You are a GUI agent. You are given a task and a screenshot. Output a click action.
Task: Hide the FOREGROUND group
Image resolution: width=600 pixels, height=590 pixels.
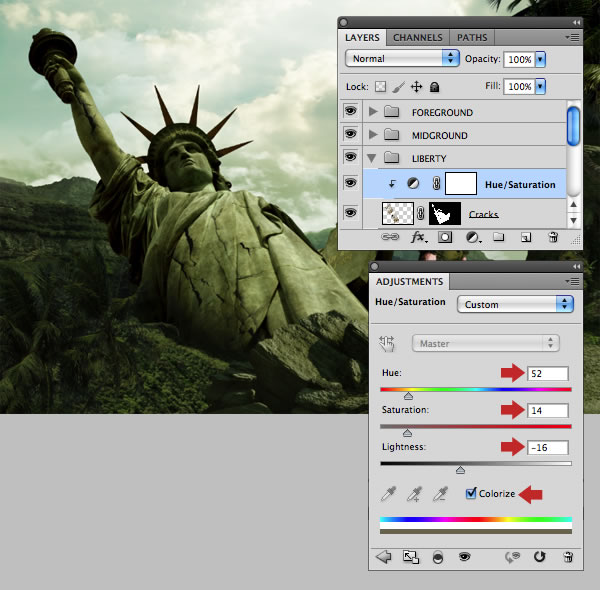tap(350, 111)
